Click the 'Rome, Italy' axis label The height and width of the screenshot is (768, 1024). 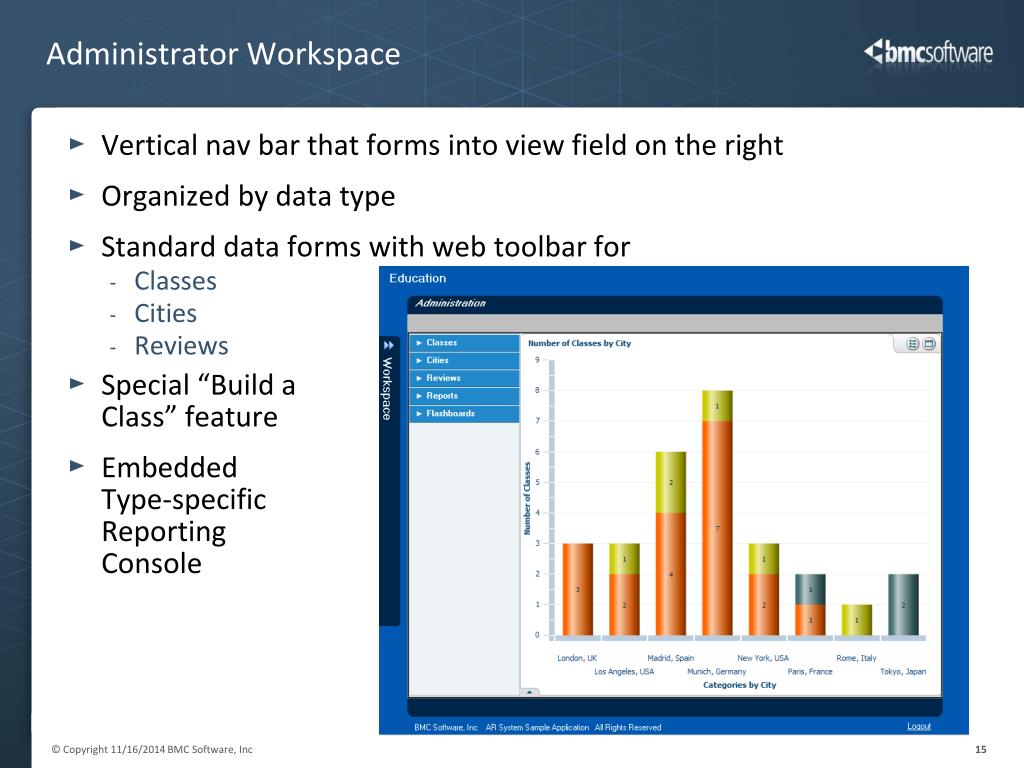pyautogui.click(x=856, y=658)
